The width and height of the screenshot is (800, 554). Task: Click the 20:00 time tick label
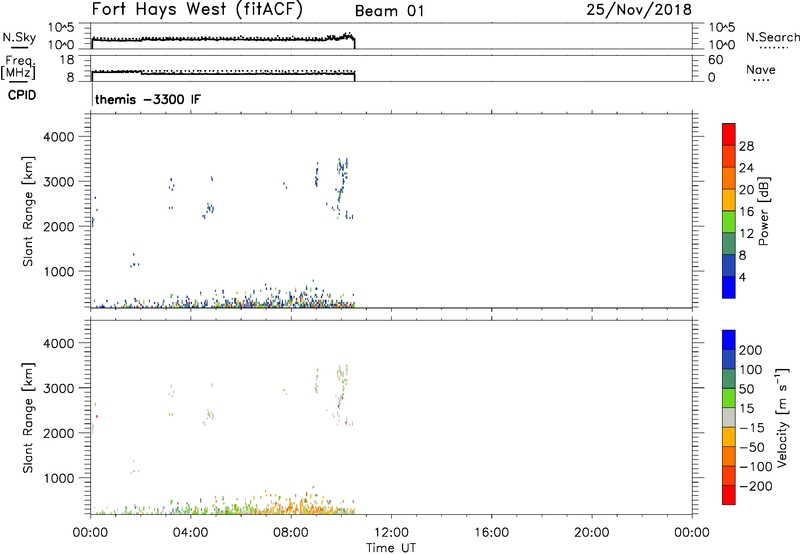click(591, 532)
